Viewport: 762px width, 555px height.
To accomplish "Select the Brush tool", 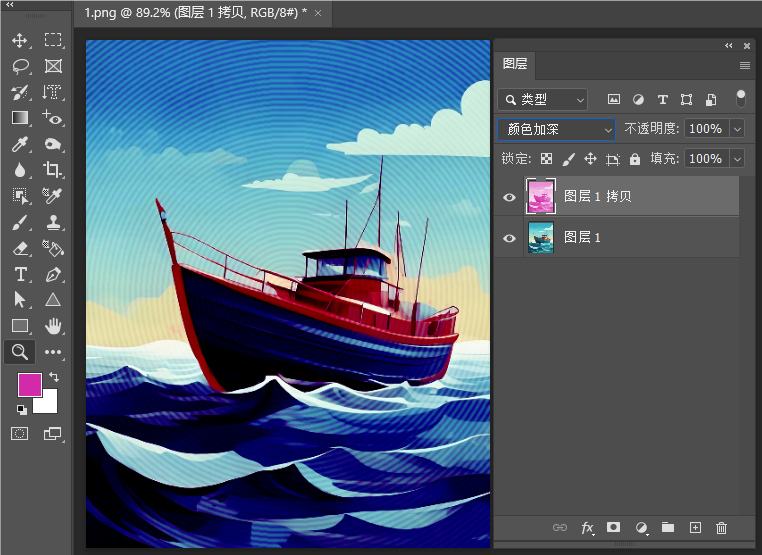I will pyautogui.click(x=20, y=223).
